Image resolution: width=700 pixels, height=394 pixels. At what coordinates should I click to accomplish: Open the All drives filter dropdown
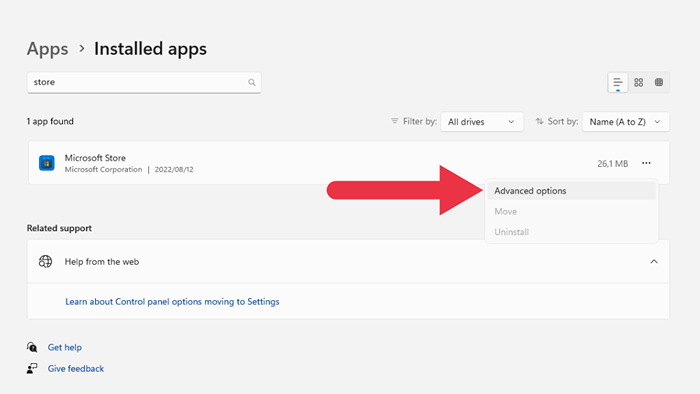point(482,122)
